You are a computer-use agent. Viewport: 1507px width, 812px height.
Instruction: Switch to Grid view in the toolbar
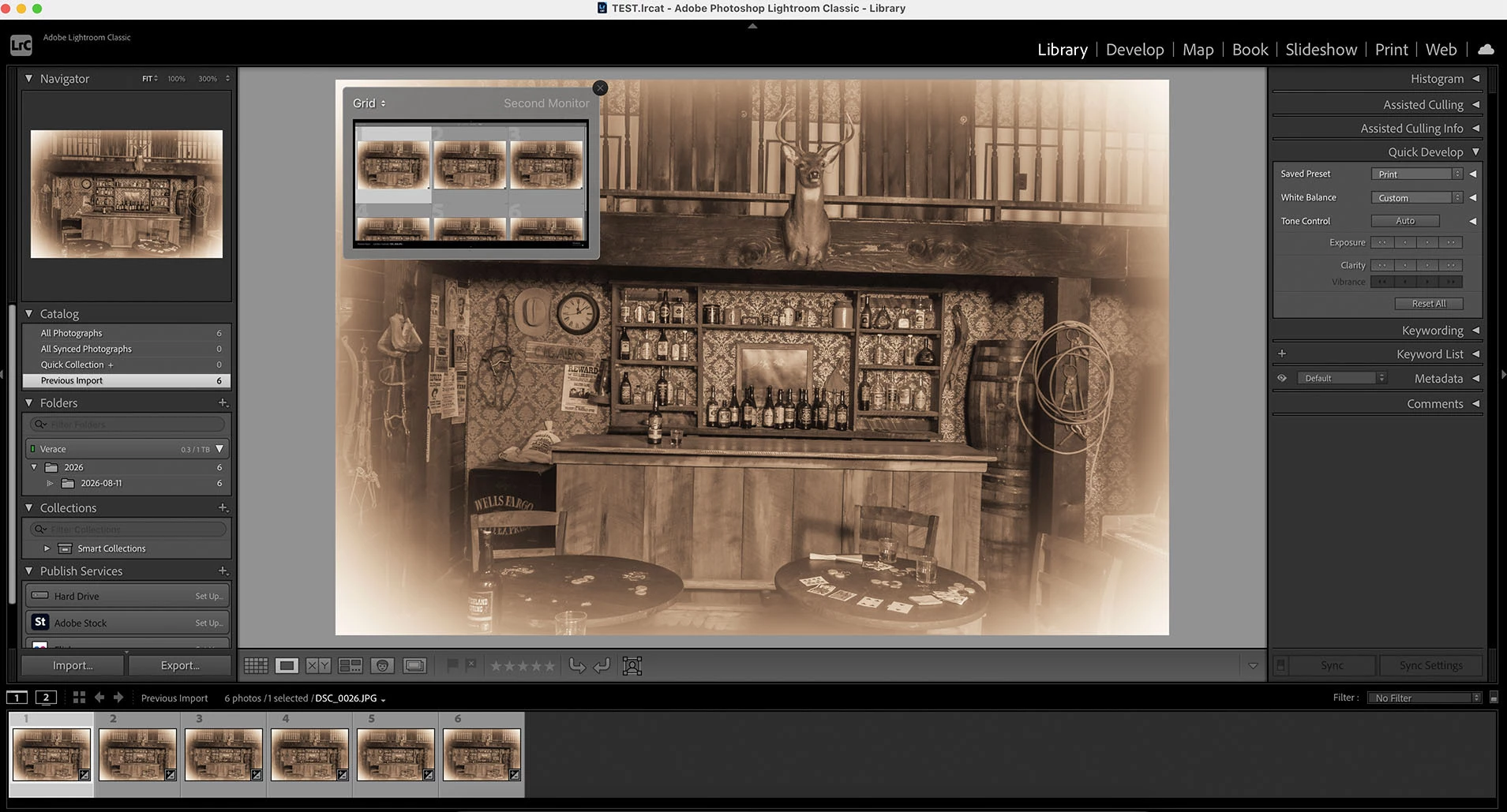(x=256, y=665)
